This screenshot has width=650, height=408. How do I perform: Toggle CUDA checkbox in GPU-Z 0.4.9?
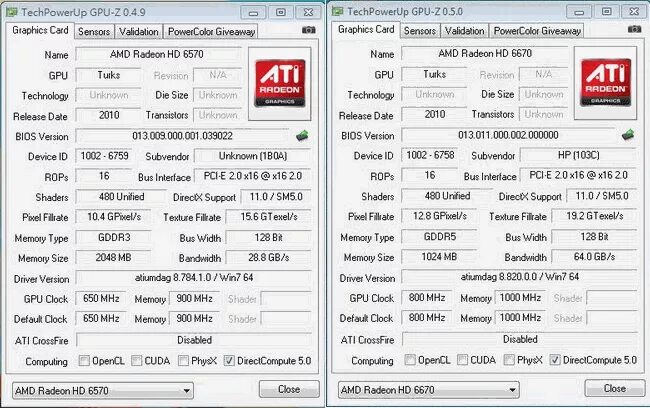(136, 360)
